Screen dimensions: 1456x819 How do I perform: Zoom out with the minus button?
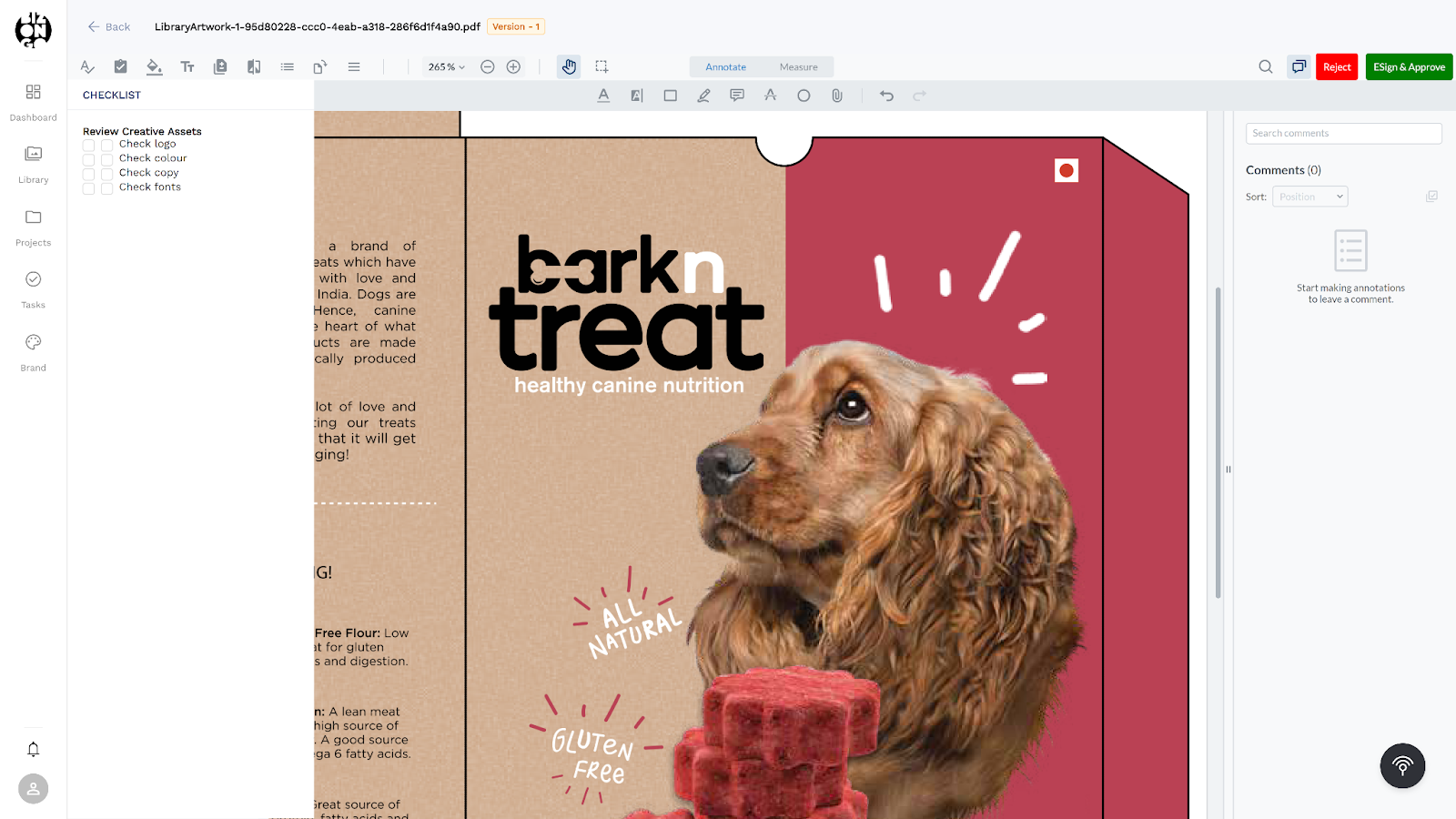click(488, 66)
